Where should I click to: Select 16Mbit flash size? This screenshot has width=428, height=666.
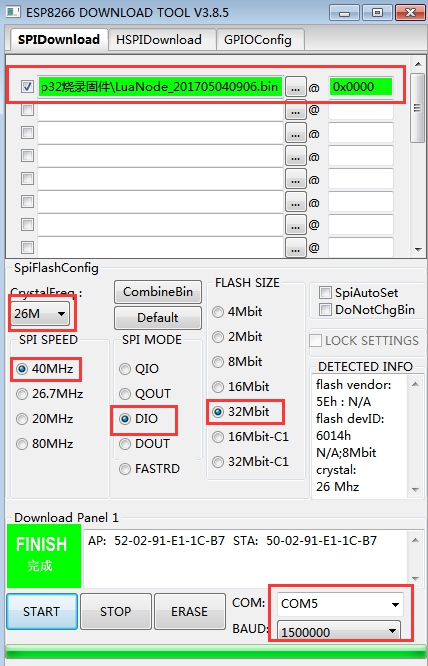click(x=218, y=387)
